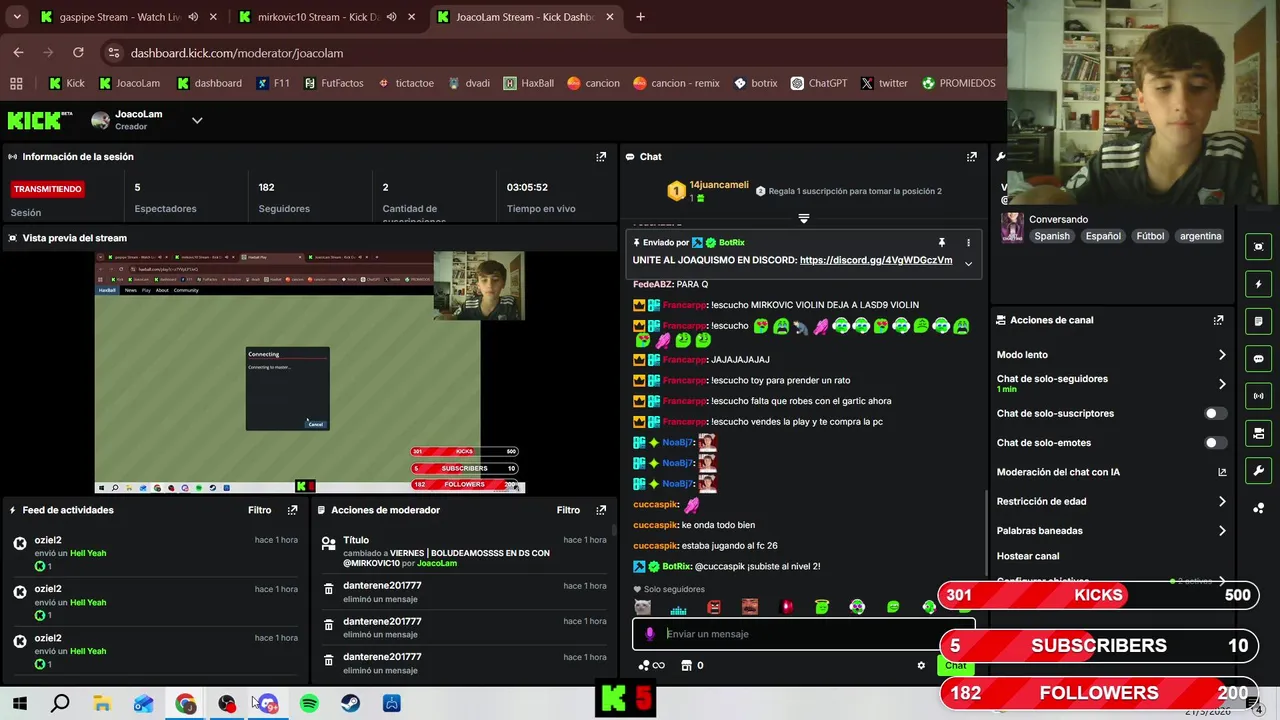This screenshot has width=1280, height=720.
Task: Click the document note sidebar icon
Action: [x=1258, y=321]
